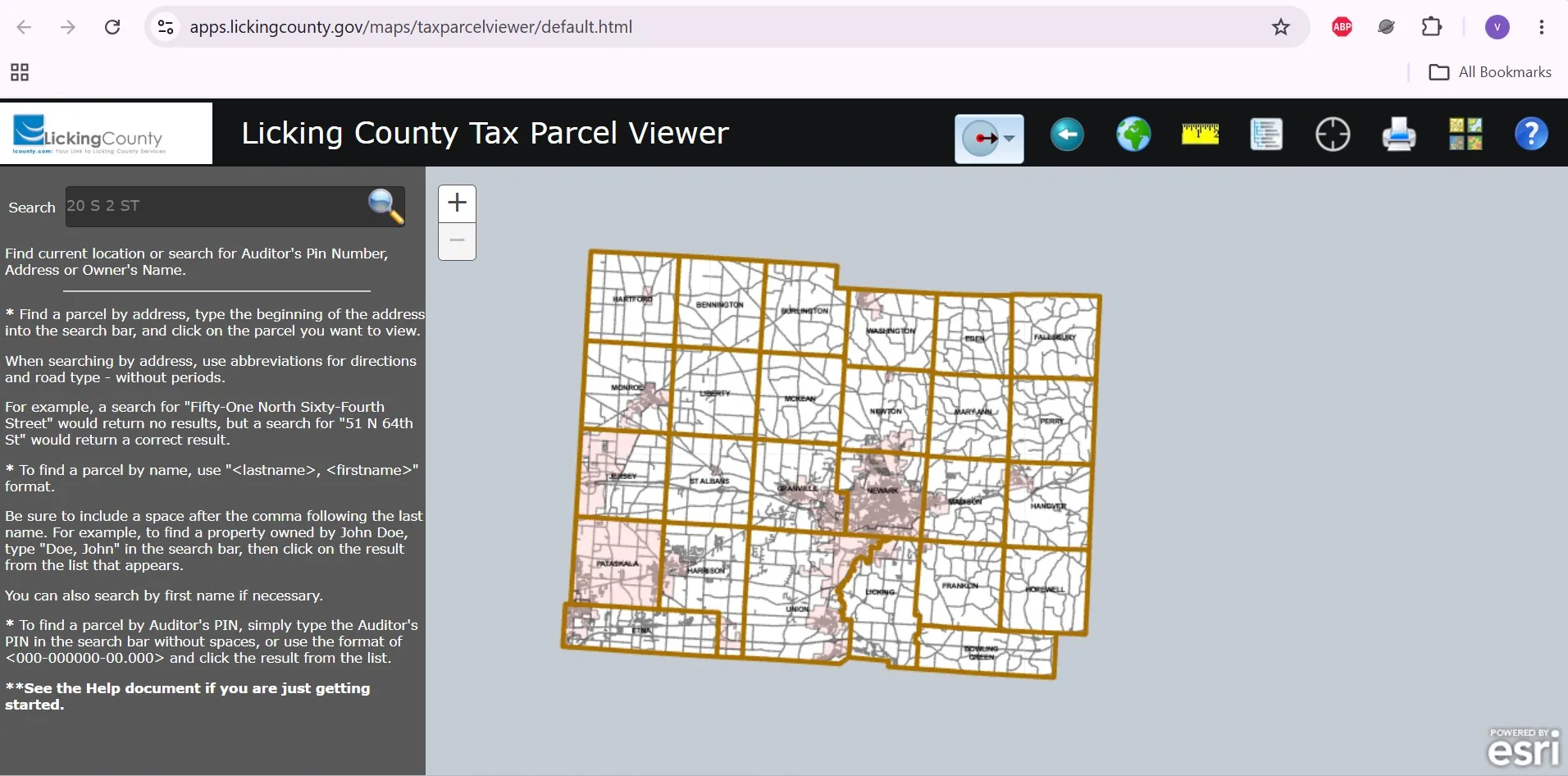
Task: Reload the page
Action: [x=112, y=27]
